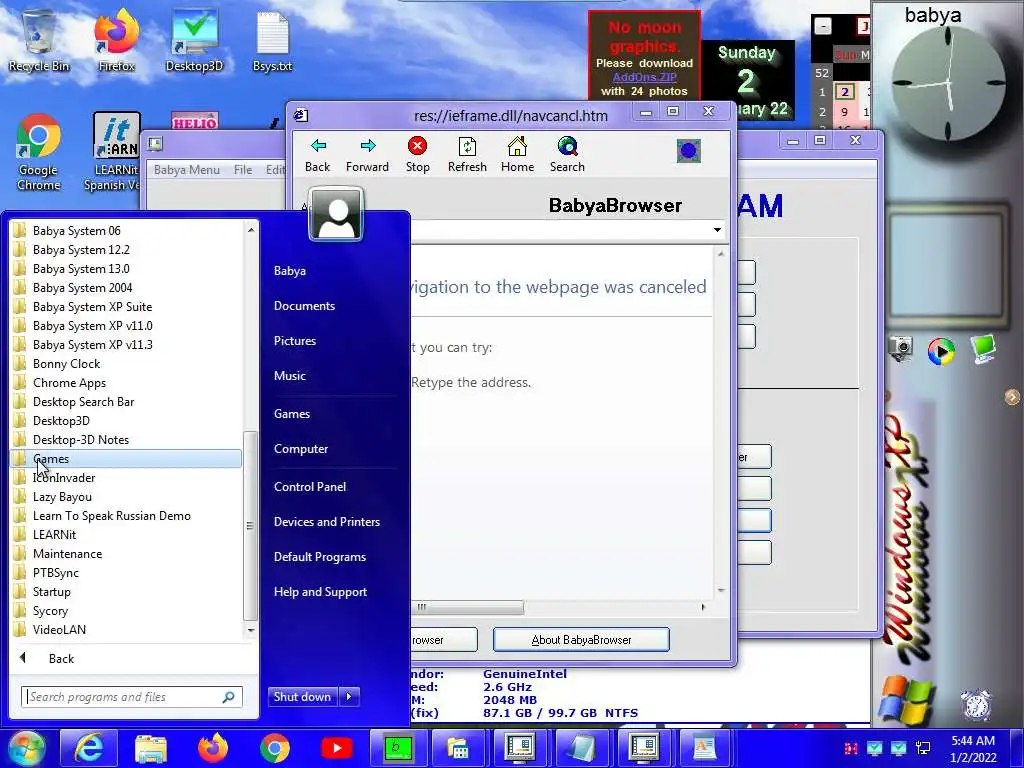Open the LEARNit Spanish desktop icon
Screen dimensions: 1024x768
pos(116,152)
